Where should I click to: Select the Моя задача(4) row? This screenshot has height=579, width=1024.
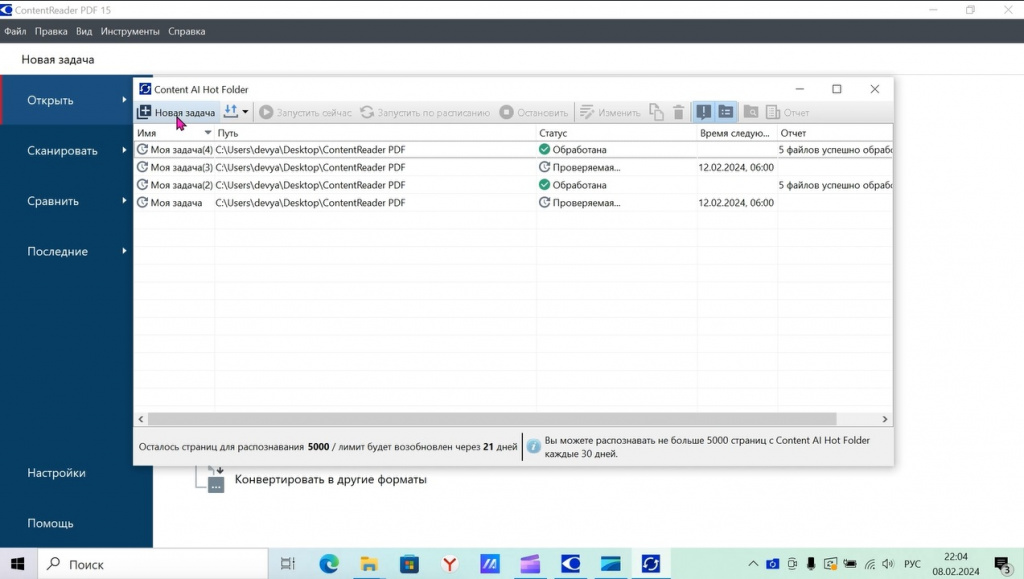pyautogui.click(x=513, y=149)
